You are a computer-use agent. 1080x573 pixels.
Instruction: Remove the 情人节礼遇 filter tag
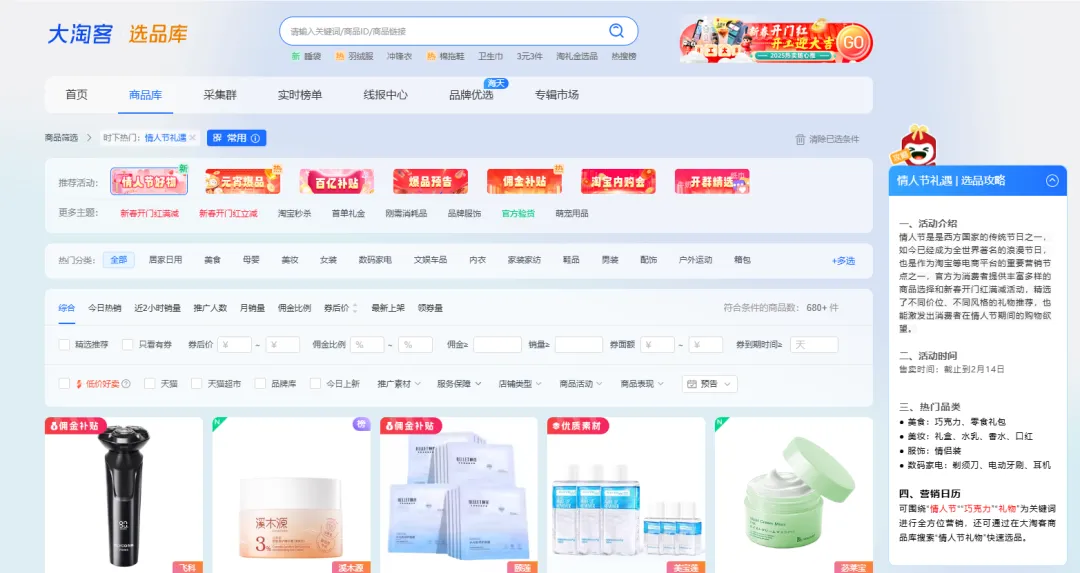(x=192, y=138)
